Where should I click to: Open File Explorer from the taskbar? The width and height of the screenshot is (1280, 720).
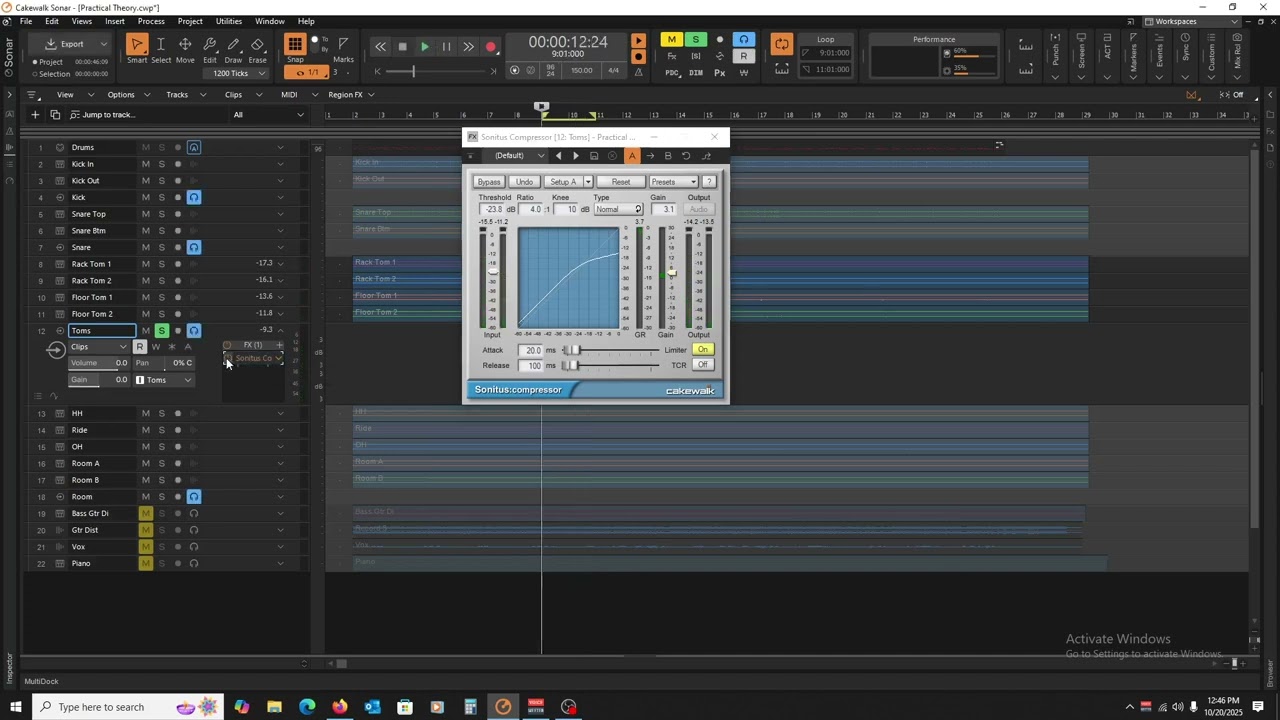click(274, 707)
